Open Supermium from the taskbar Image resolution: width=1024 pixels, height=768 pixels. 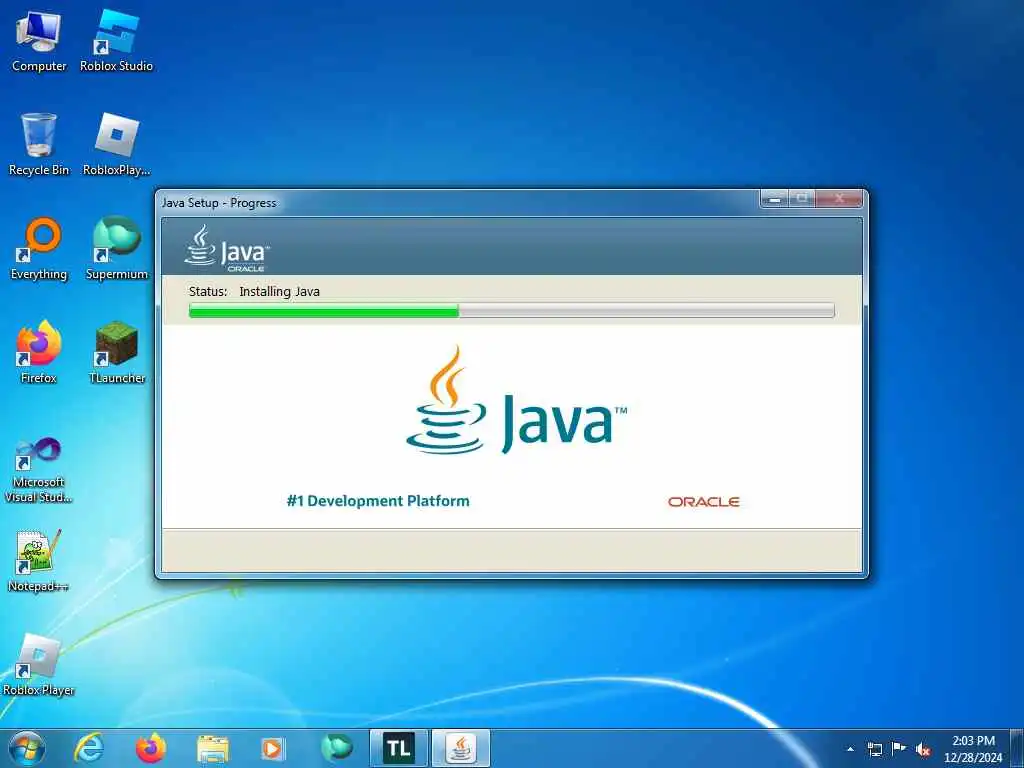point(336,748)
